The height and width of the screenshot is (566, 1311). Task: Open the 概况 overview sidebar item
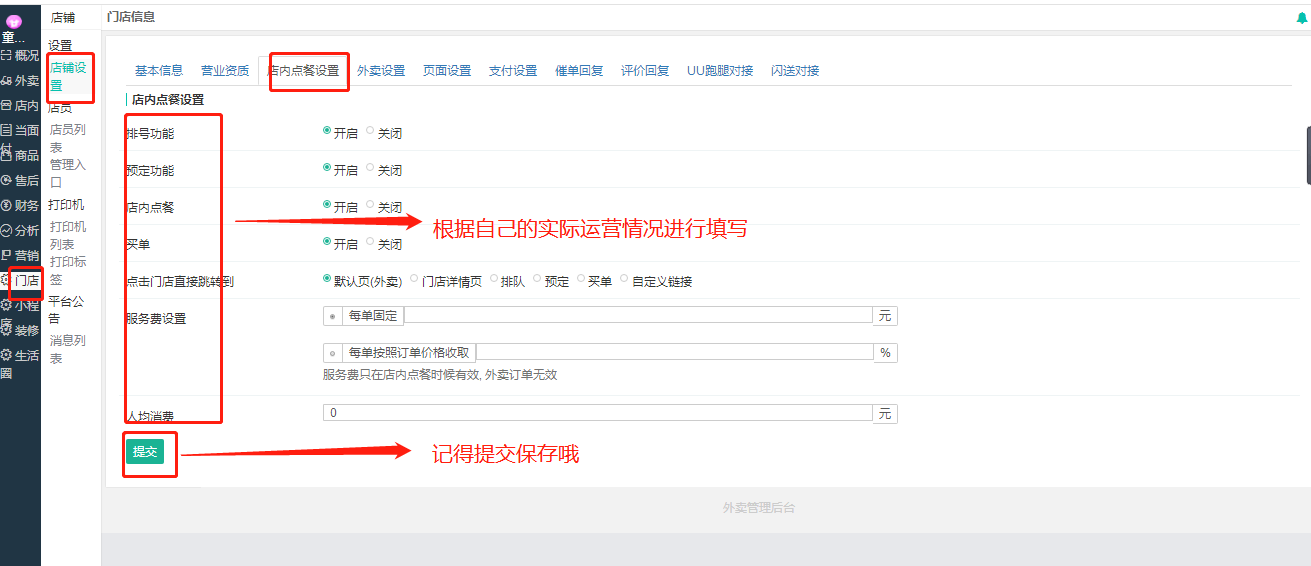pyautogui.click(x=20, y=55)
